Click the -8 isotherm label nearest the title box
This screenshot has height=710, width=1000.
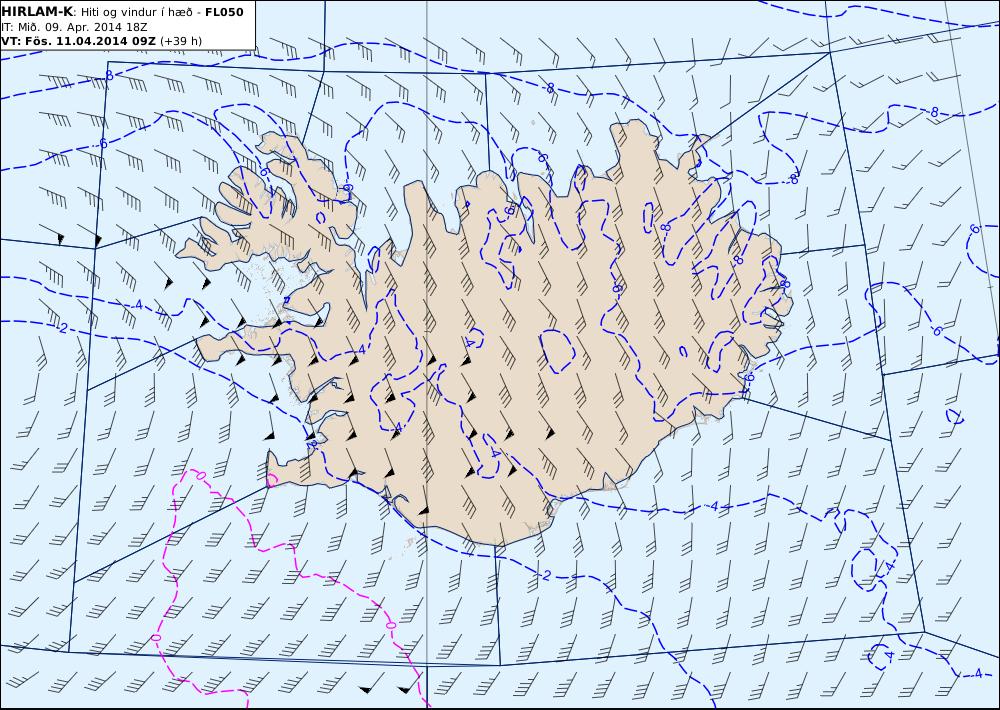[x=108, y=76]
